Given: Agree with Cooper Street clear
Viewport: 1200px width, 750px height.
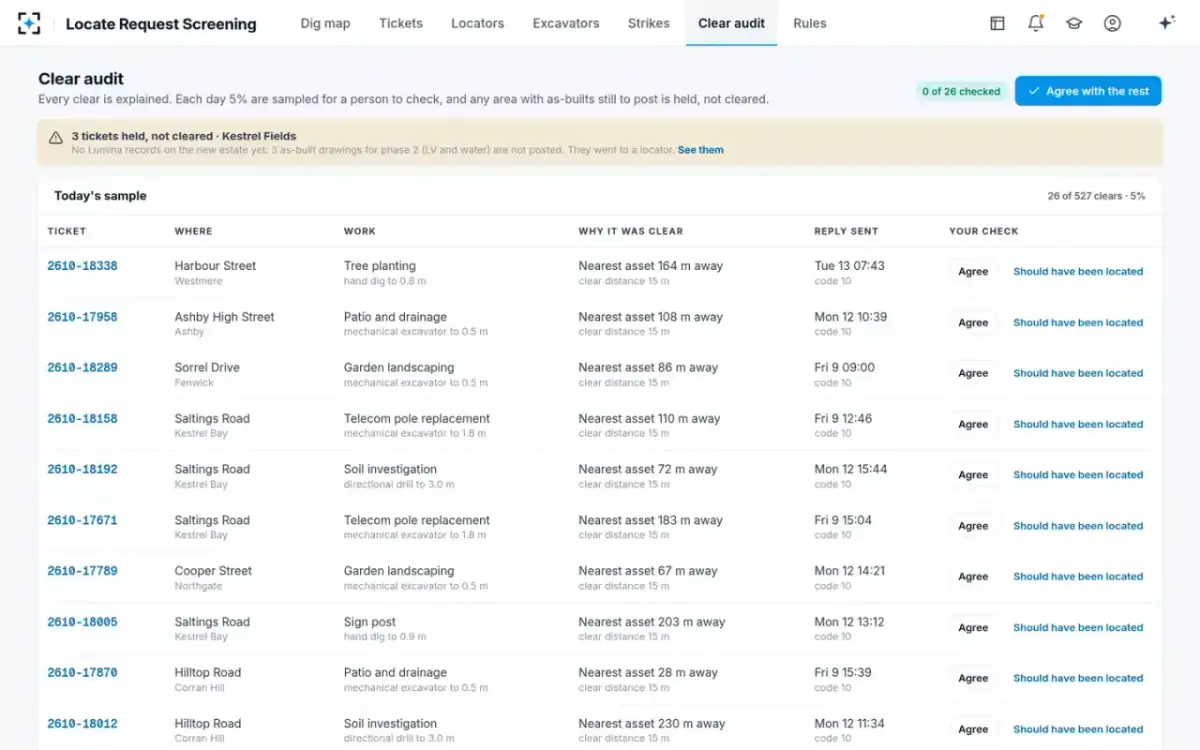Looking at the screenshot, I should [x=973, y=577].
